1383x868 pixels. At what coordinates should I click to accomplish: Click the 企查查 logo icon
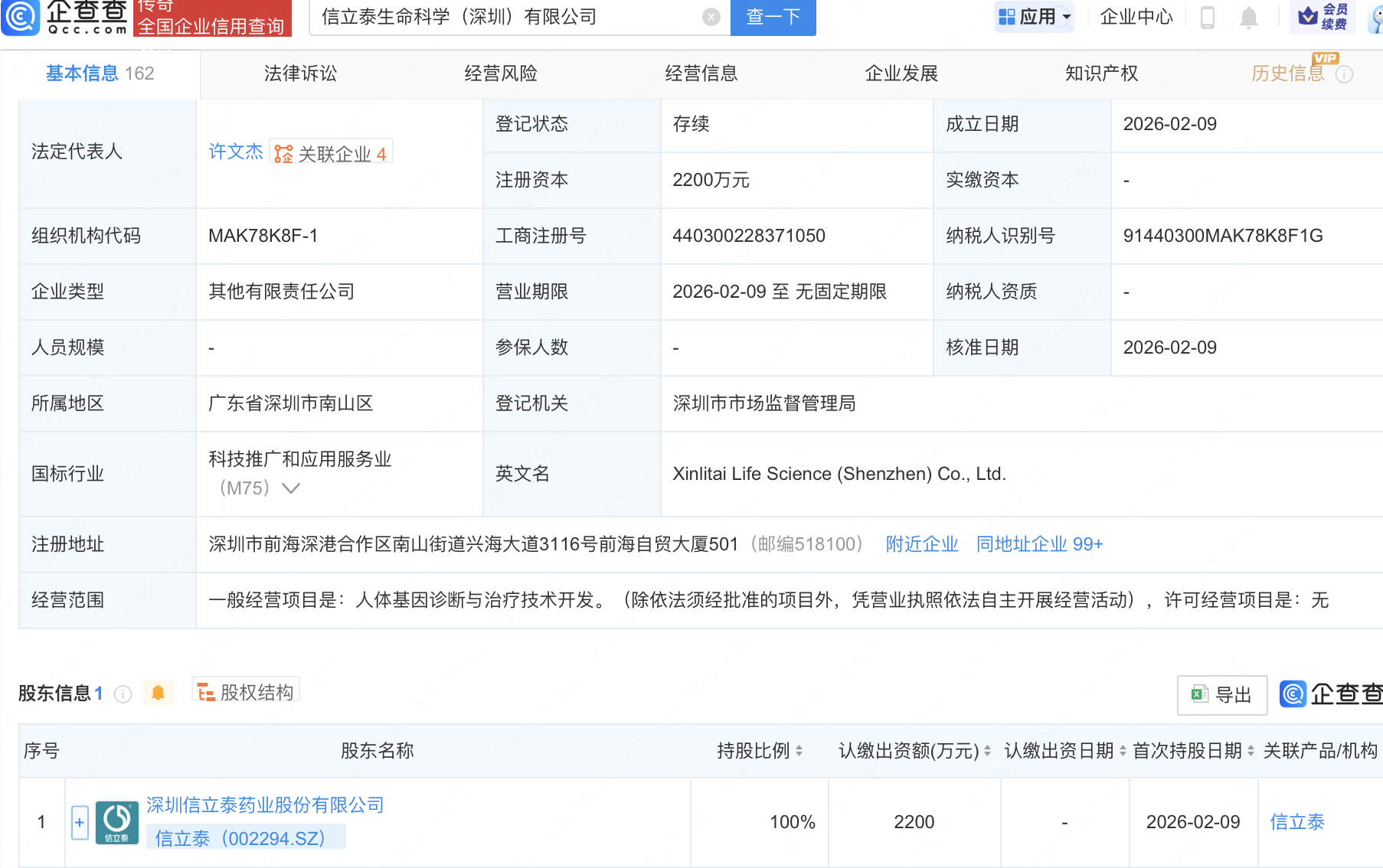[21, 18]
